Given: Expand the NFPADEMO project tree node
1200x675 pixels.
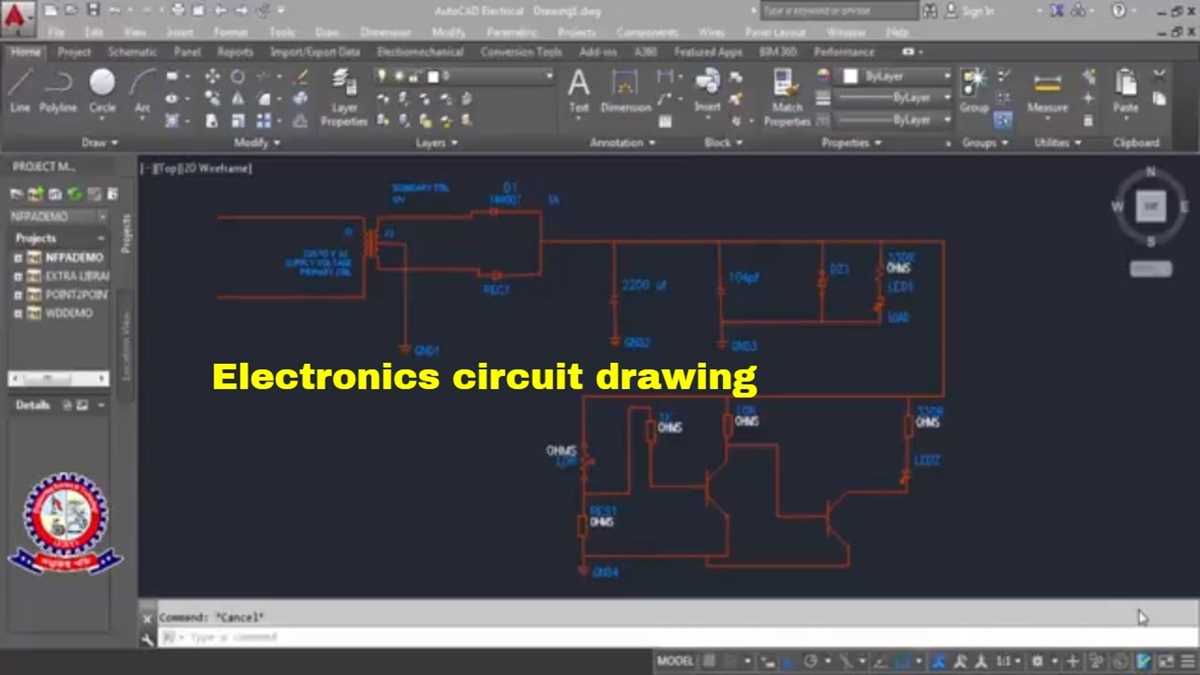Looking at the screenshot, I should pos(18,257).
